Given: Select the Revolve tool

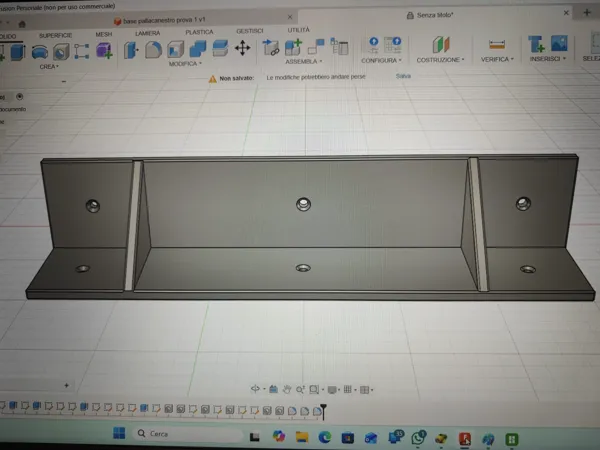Looking at the screenshot, I should tap(39, 52).
